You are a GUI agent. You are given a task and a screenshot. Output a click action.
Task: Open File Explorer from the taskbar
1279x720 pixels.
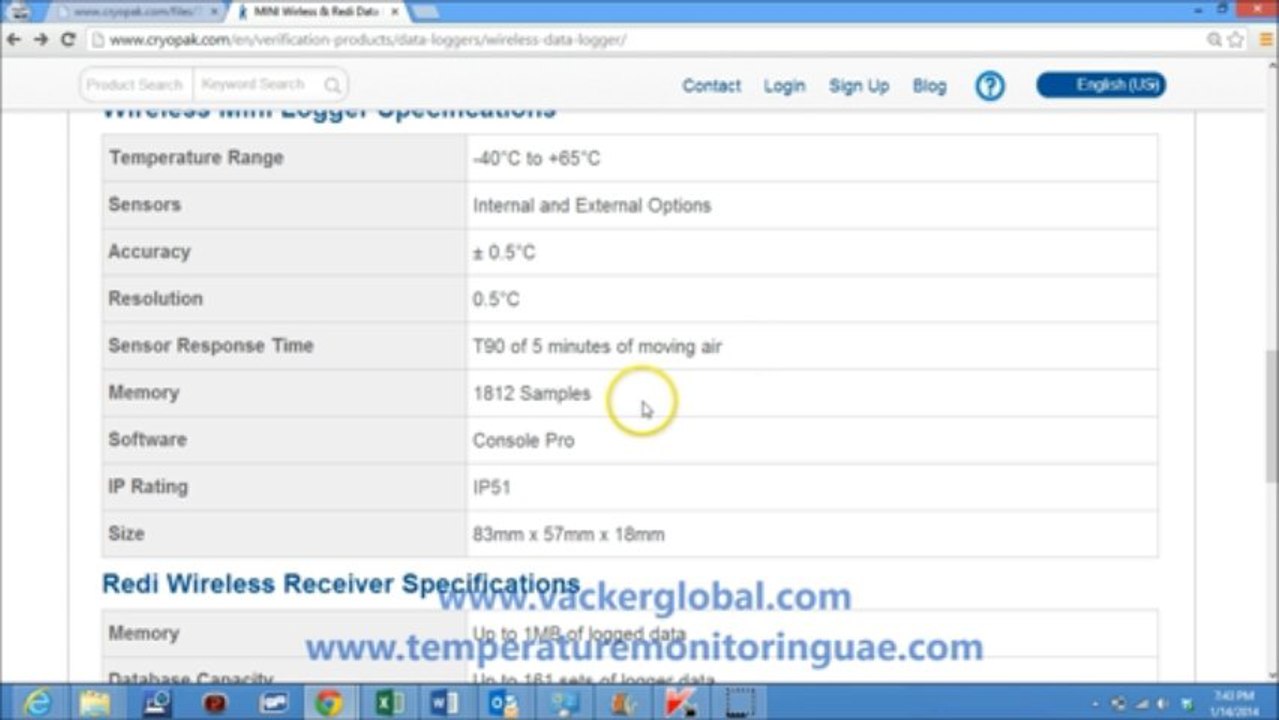(x=95, y=703)
